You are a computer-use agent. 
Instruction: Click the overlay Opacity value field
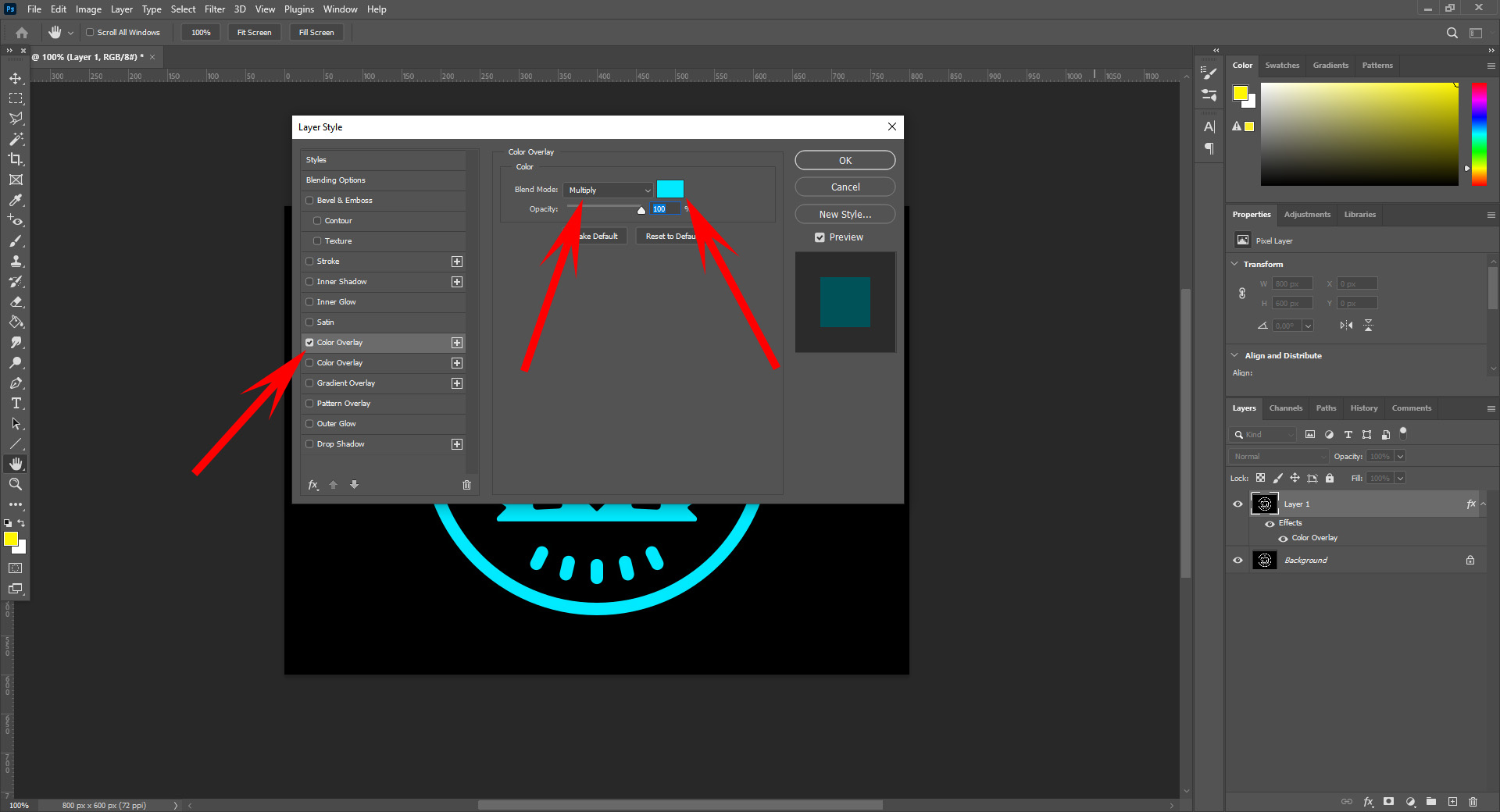pyautogui.click(x=666, y=208)
